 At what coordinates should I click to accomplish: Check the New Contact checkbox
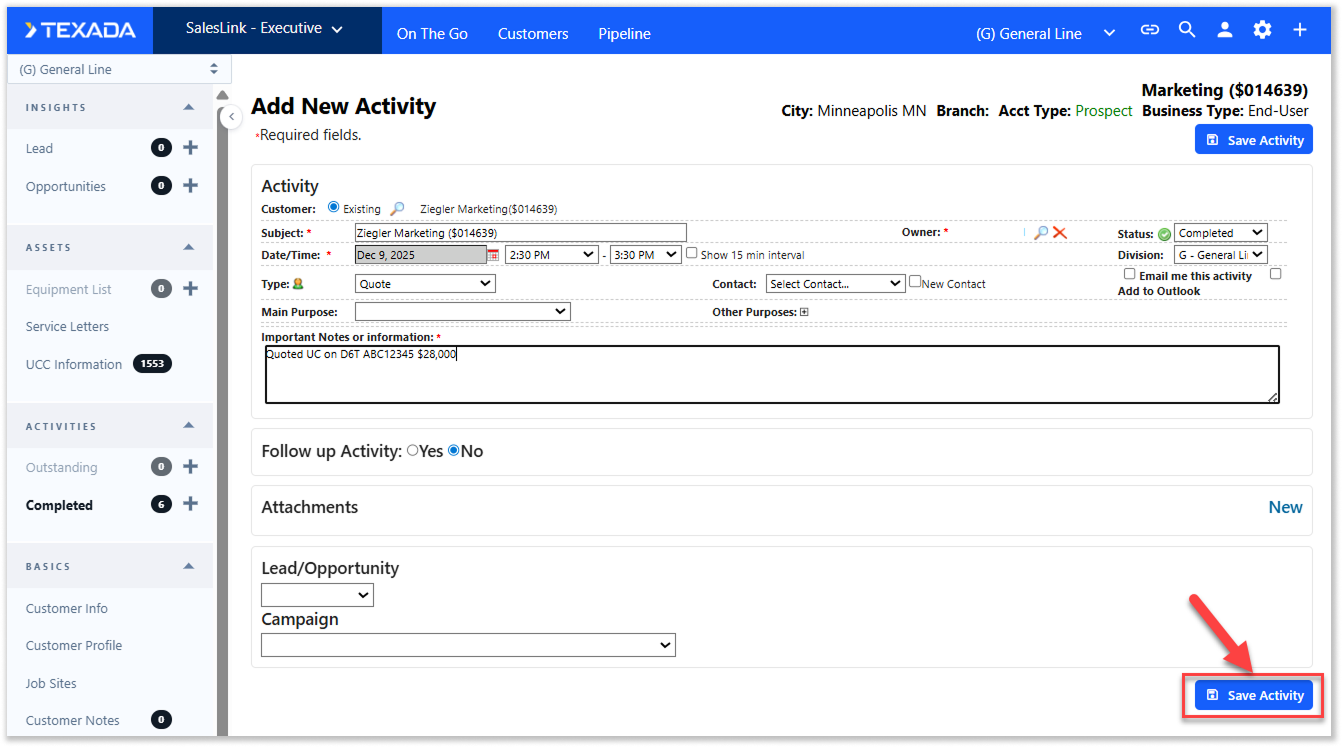[914, 282]
